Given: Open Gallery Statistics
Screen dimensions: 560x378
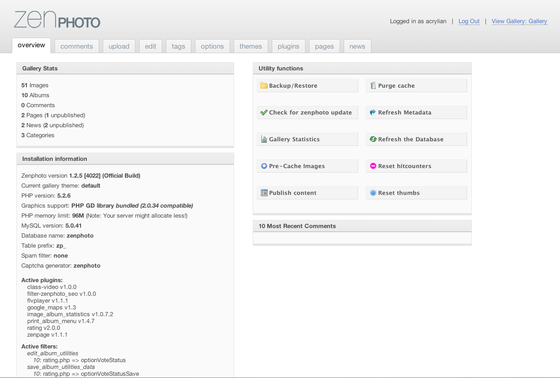Looking at the screenshot, I should (x=308, y=139).
